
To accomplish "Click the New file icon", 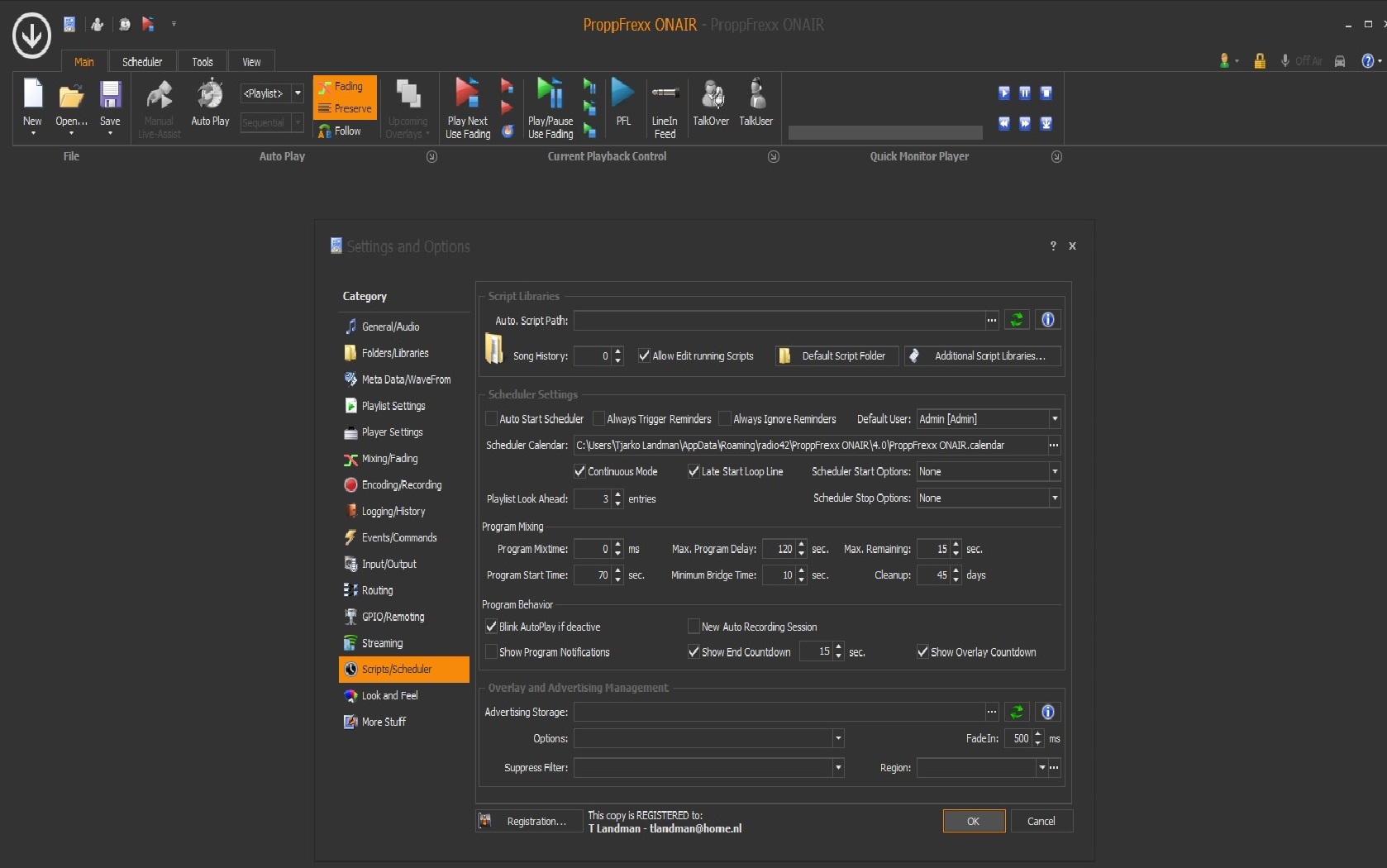I will tap(32, 93).
